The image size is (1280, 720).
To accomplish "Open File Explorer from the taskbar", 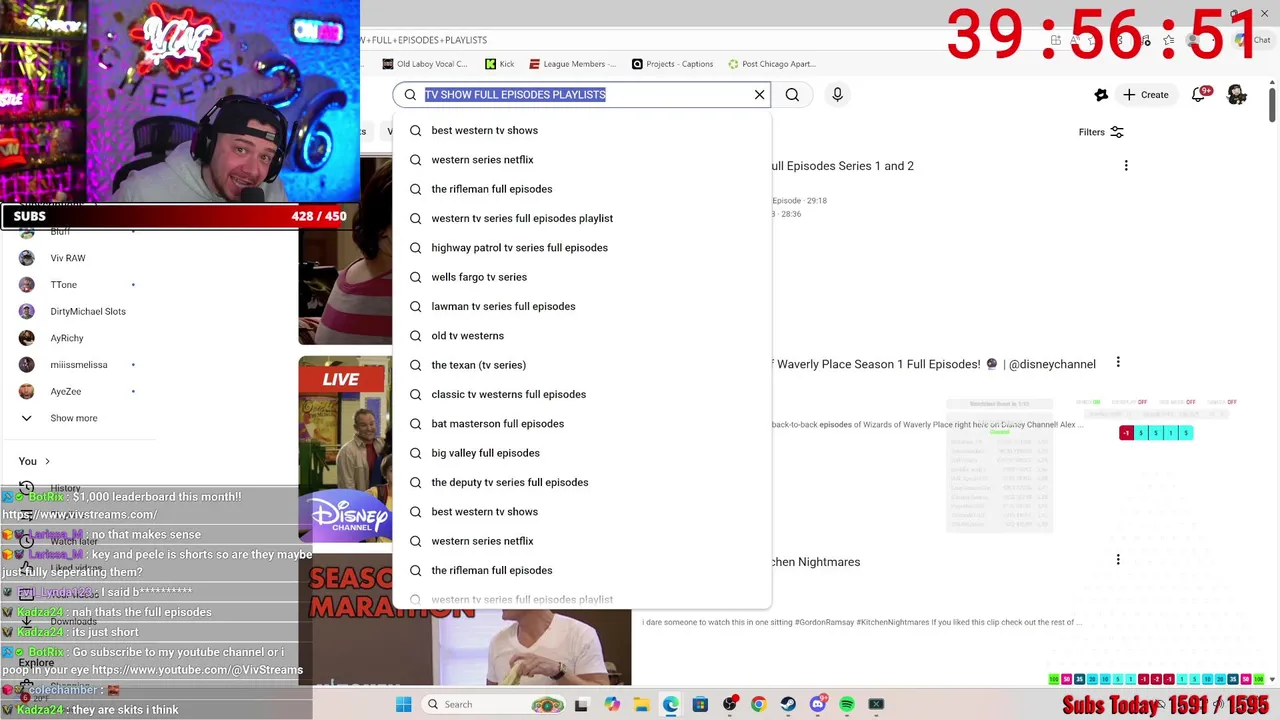I will click(641, 704).
